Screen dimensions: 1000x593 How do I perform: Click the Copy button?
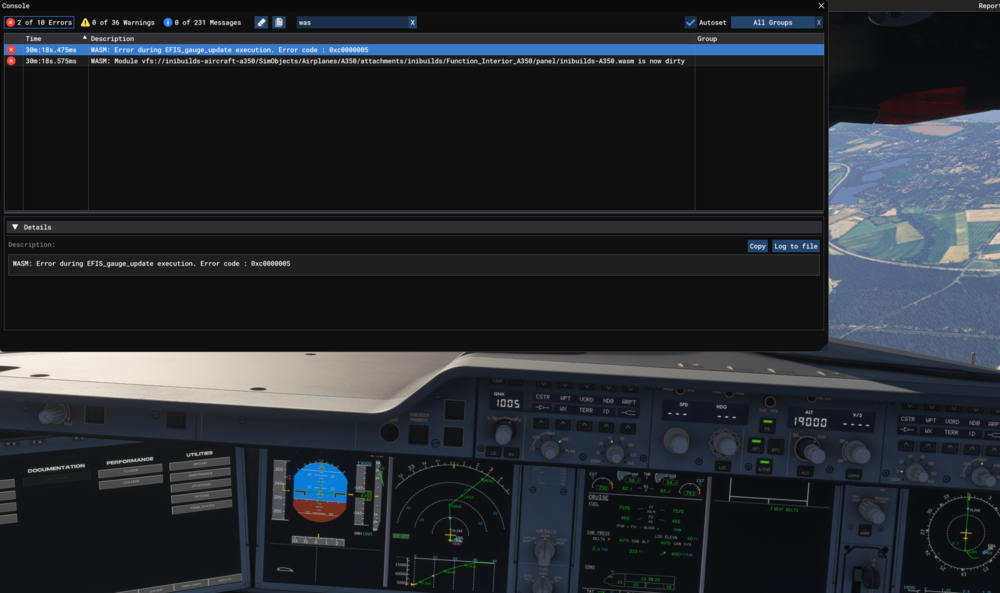757,246
